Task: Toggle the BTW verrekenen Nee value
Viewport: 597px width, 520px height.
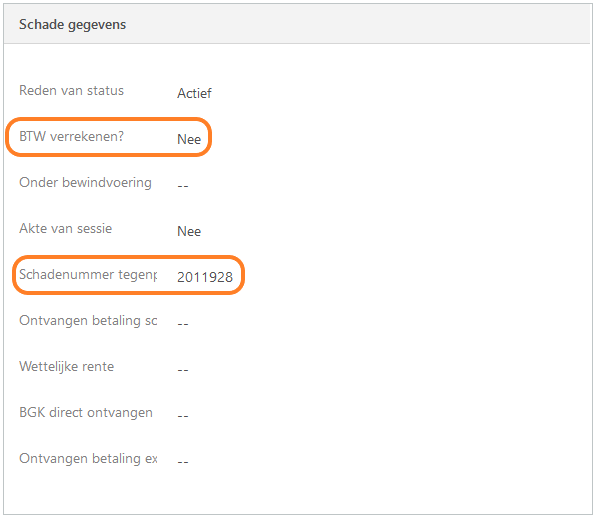Action: coord(189,139)
